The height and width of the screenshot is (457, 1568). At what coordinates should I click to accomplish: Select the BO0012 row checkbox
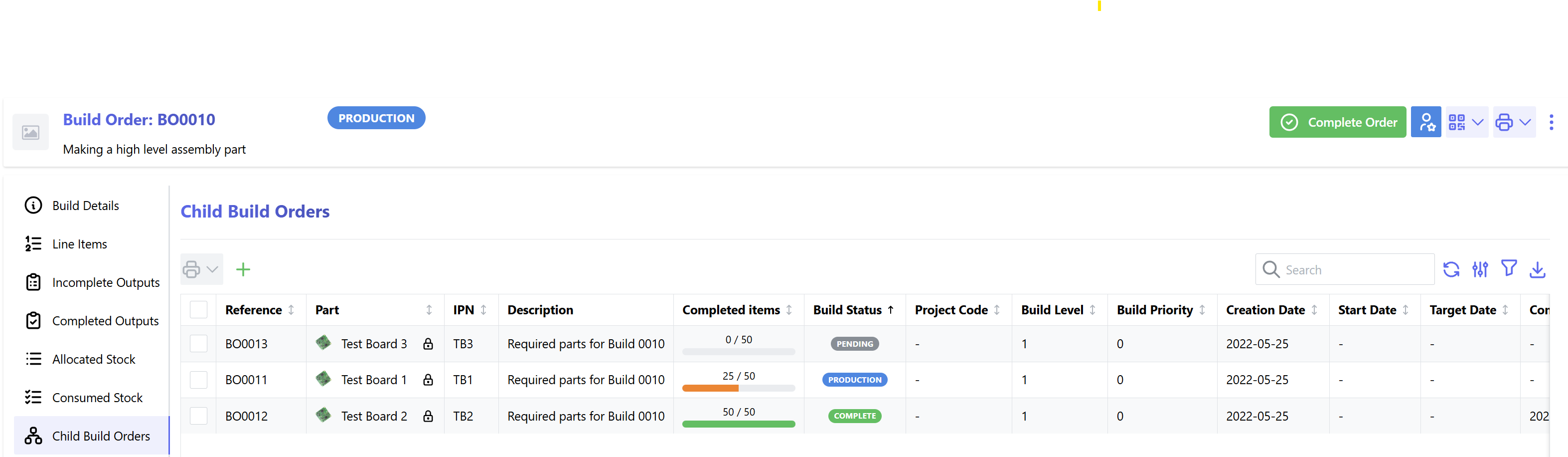(x=198, y=416)
